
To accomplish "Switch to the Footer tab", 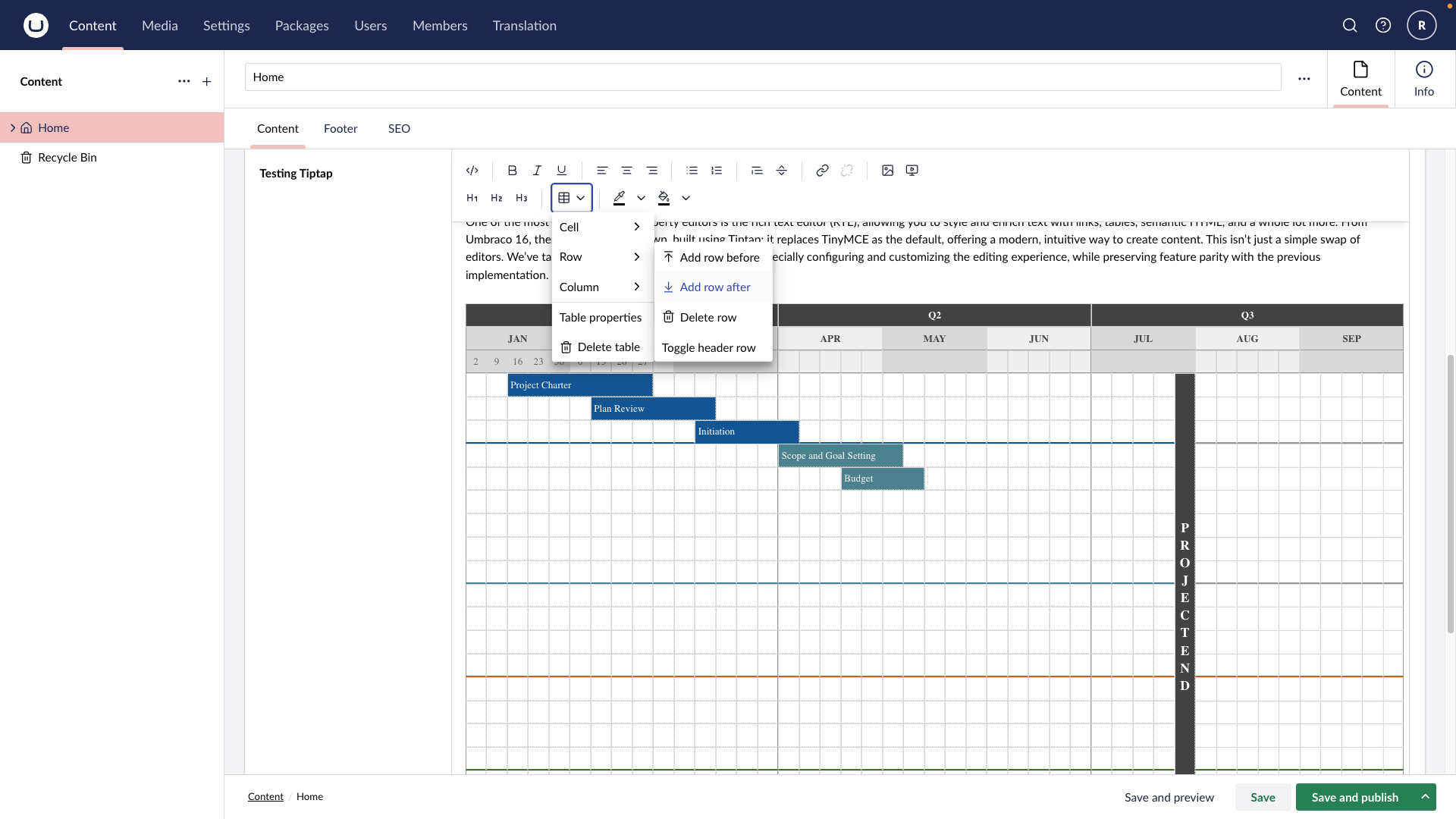I will [x=340, y=129].
